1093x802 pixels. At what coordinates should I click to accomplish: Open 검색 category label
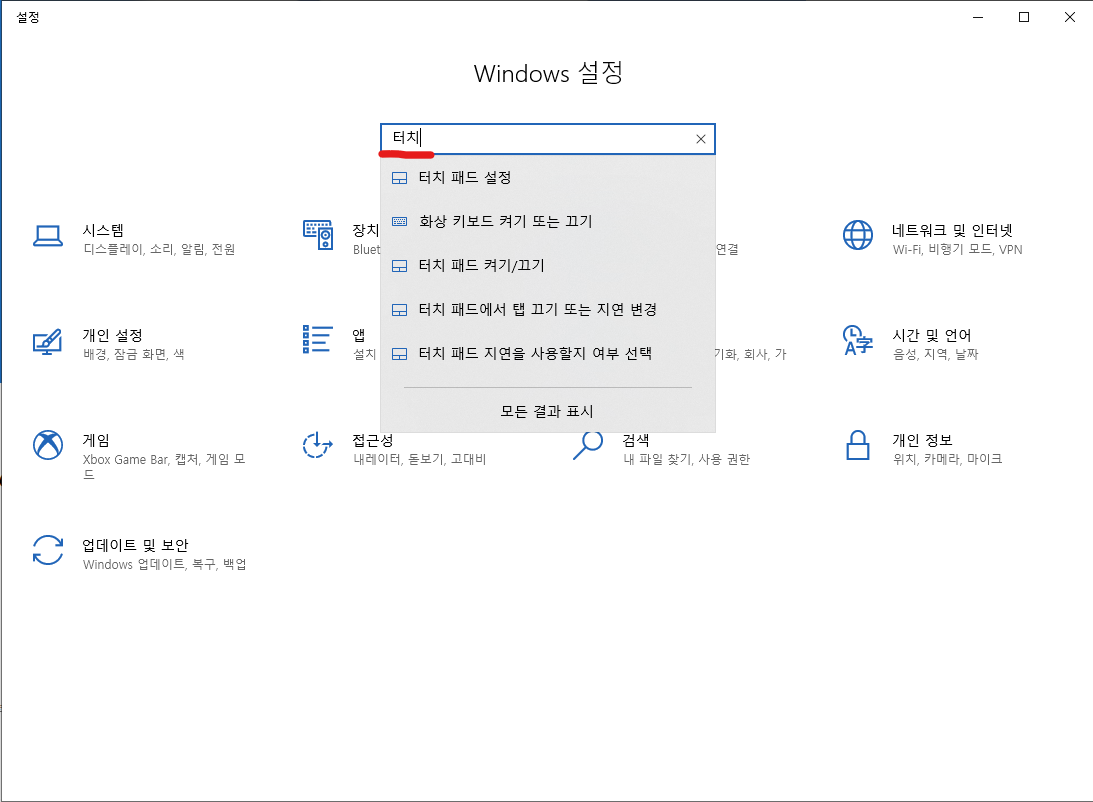pyautogui.click(x=636, y=440)
